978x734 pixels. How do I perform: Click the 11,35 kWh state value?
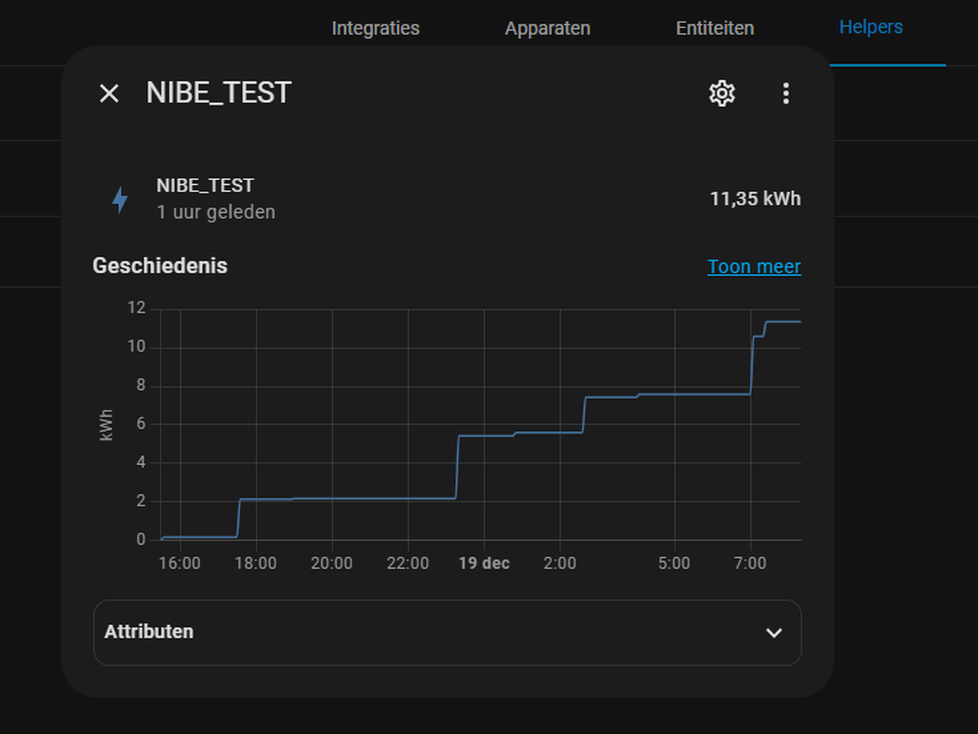pyautogui.click(x=755, y=198)
